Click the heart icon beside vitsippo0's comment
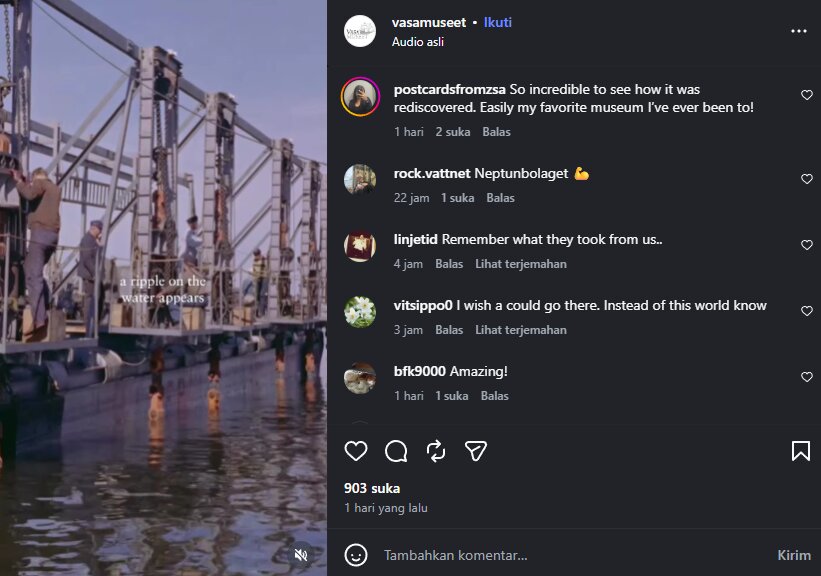The height and width of the screenshot is (576, 821). [807, 311]
